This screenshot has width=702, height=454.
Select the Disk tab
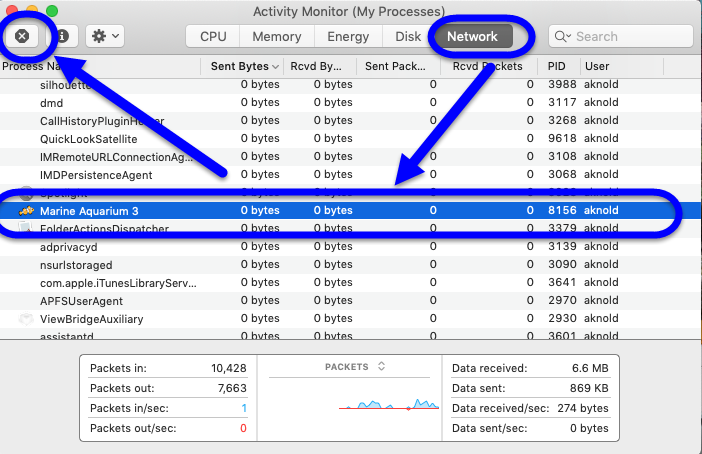[x=407, y=37]
